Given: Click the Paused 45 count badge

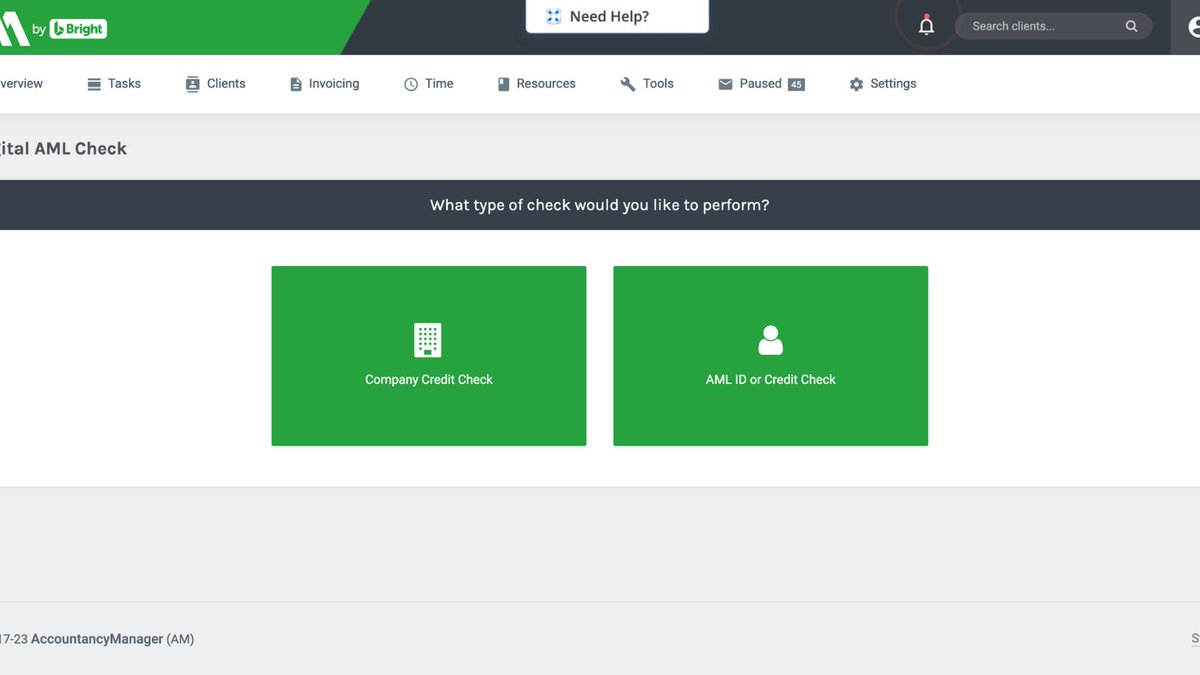Looking at the screenshot, I should coord(796,85).
